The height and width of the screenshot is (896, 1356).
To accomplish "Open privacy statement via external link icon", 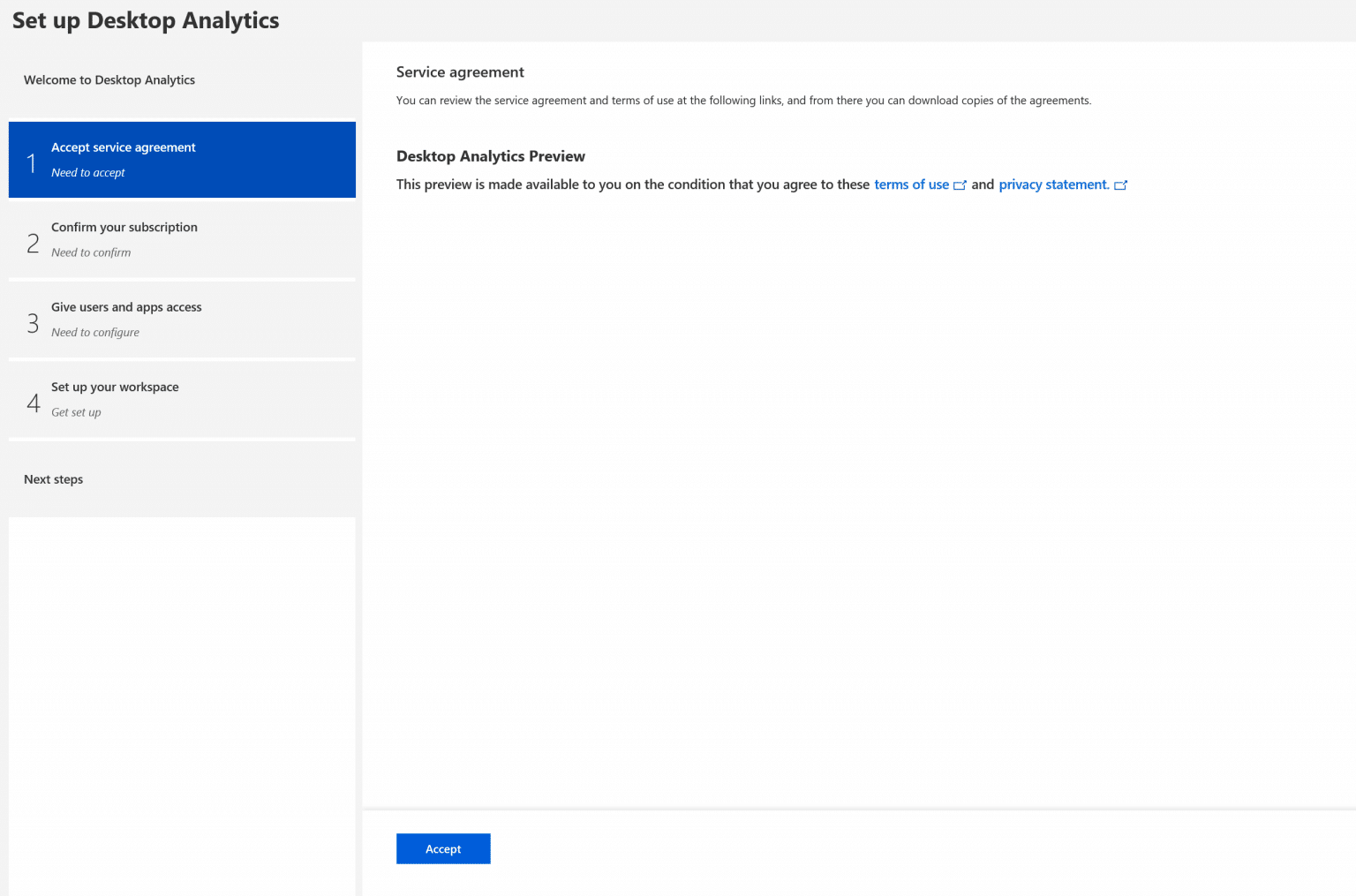I will pos(1121,184).
